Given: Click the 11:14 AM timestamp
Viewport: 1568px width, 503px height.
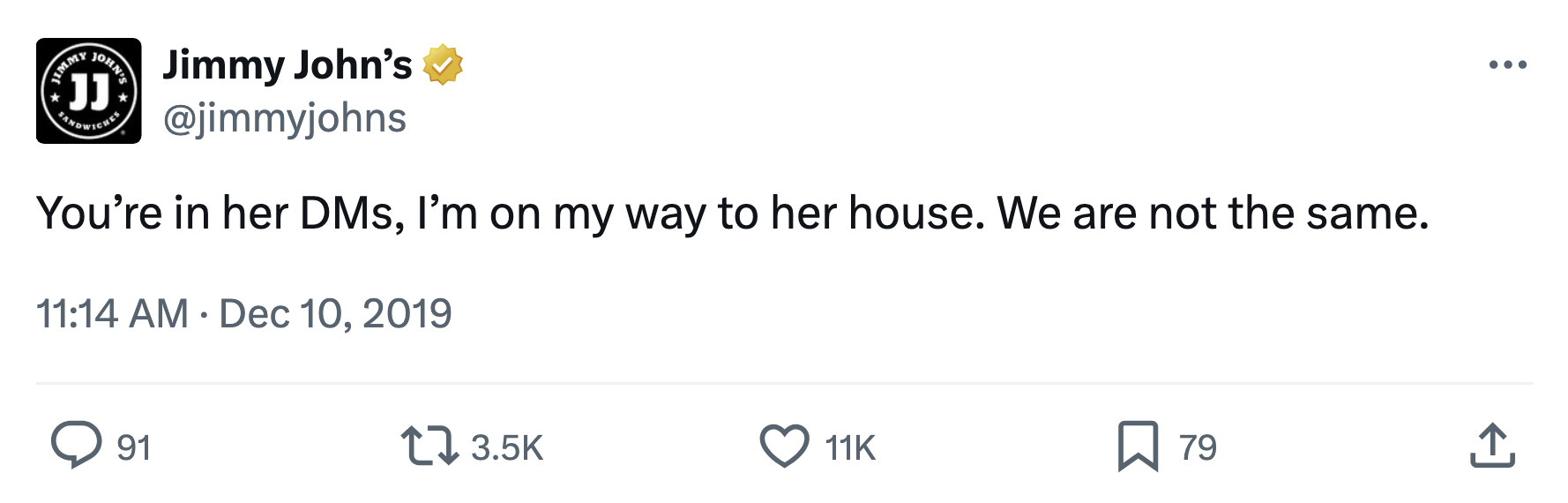Looking at the screenshot, I should 112,313.
